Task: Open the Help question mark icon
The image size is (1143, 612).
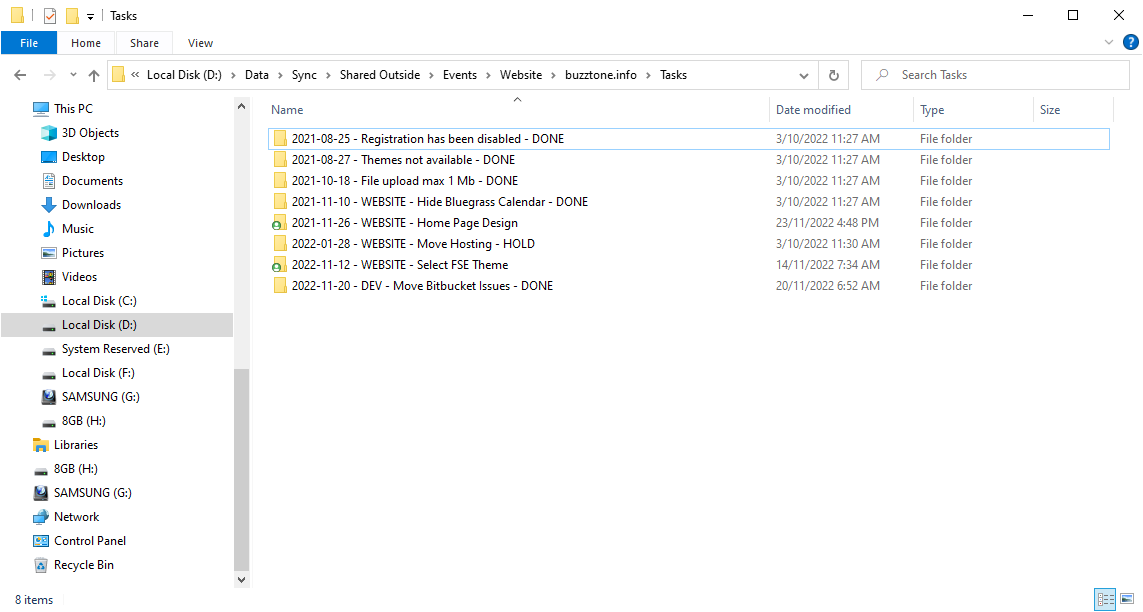Action: click(1129, 43)
